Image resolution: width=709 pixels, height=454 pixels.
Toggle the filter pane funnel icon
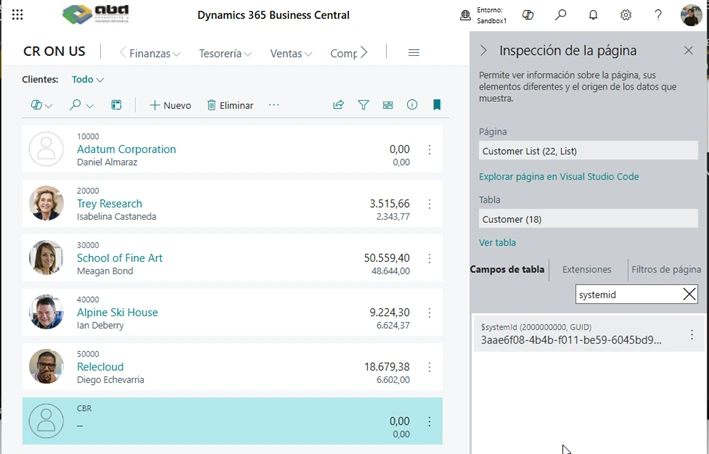363,105
